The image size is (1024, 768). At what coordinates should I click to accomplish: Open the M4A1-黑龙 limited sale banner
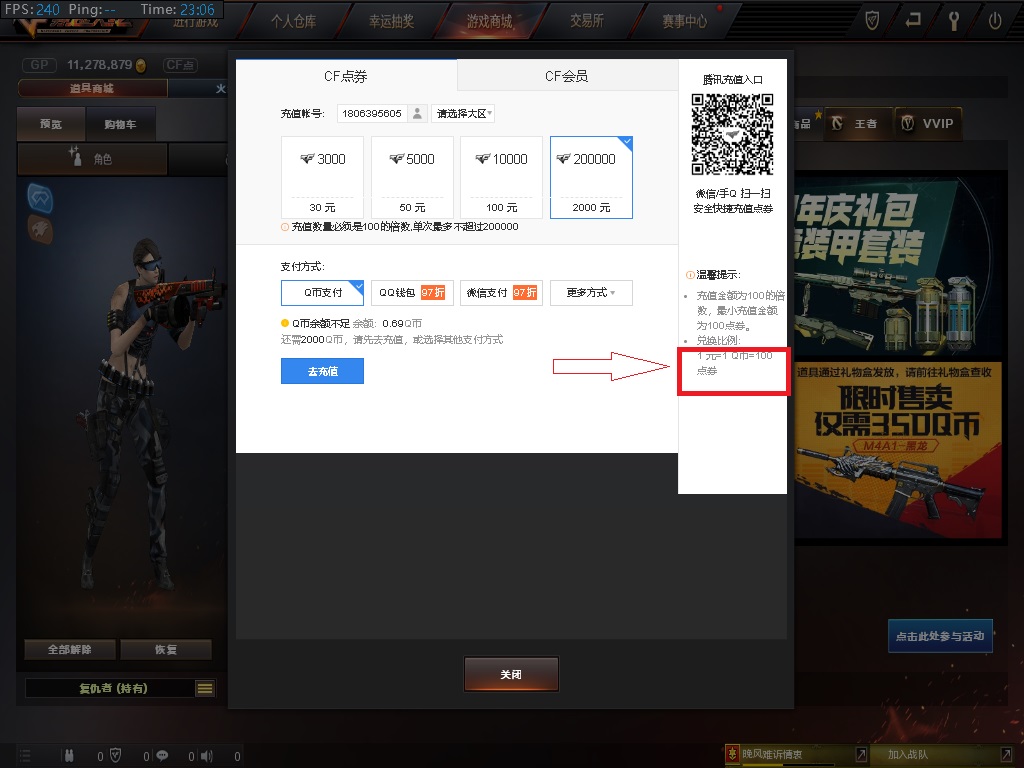click(898, 451)
